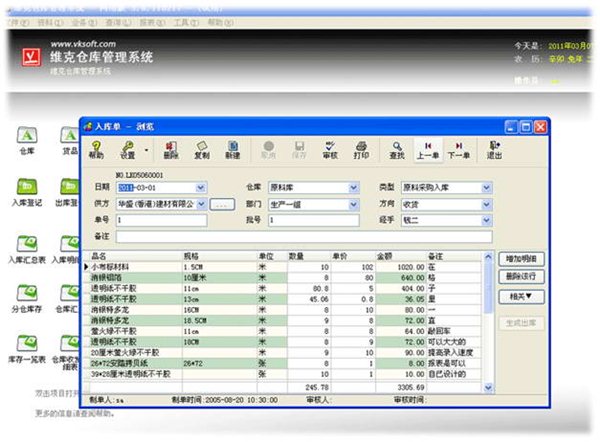Open the 入库登记 shortcut icon
The height and width of the screenshot is (442, 600).
[27, 192]
